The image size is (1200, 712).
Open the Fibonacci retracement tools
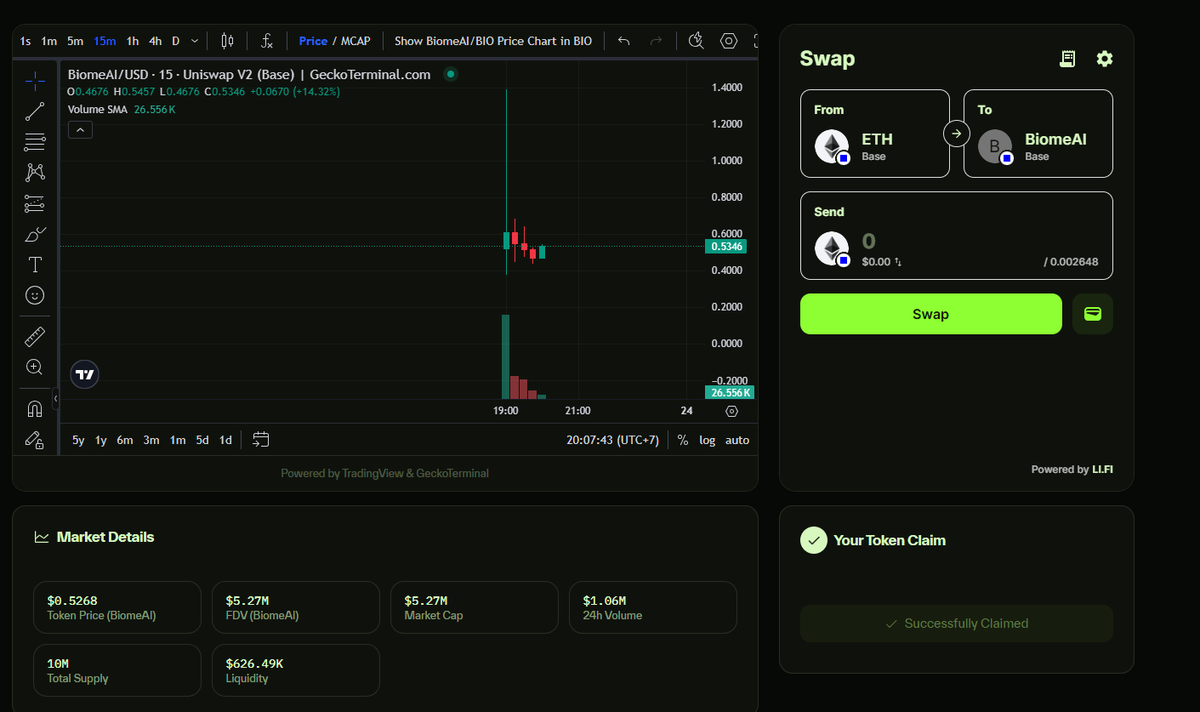35,141
